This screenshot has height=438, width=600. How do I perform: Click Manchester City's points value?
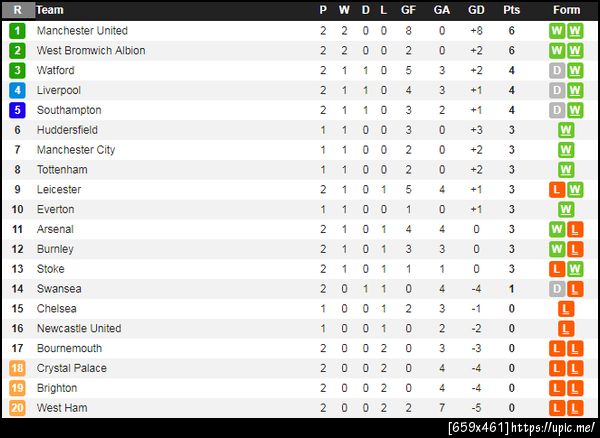click(x=511, y=150)
